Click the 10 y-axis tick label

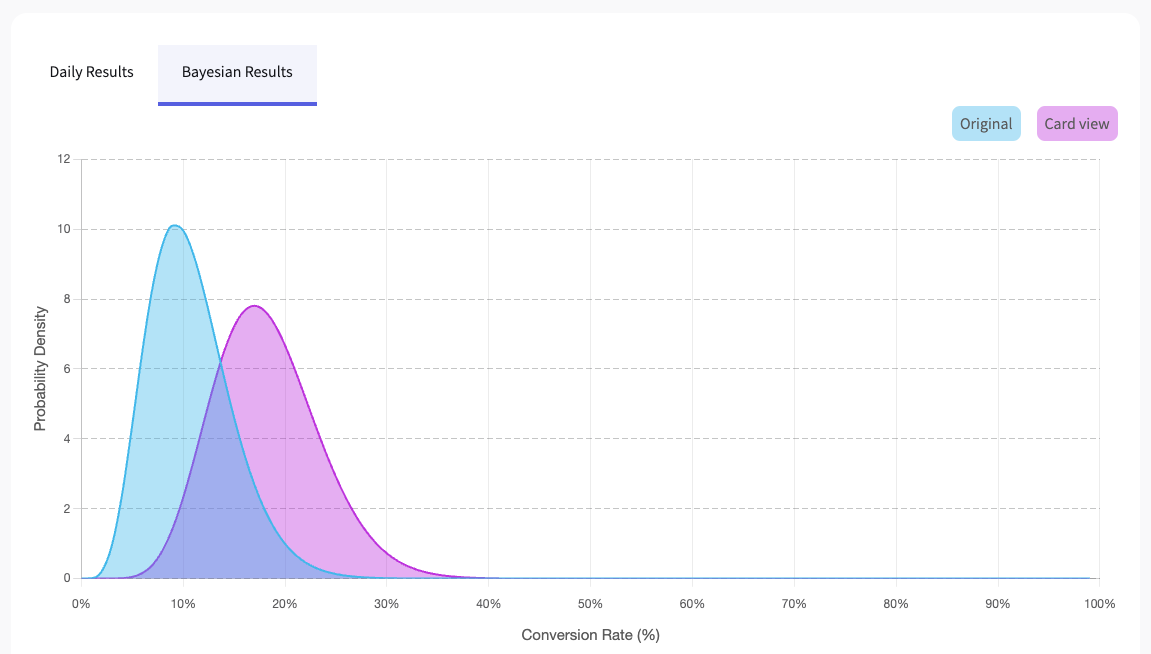click(x=64, y=229)
